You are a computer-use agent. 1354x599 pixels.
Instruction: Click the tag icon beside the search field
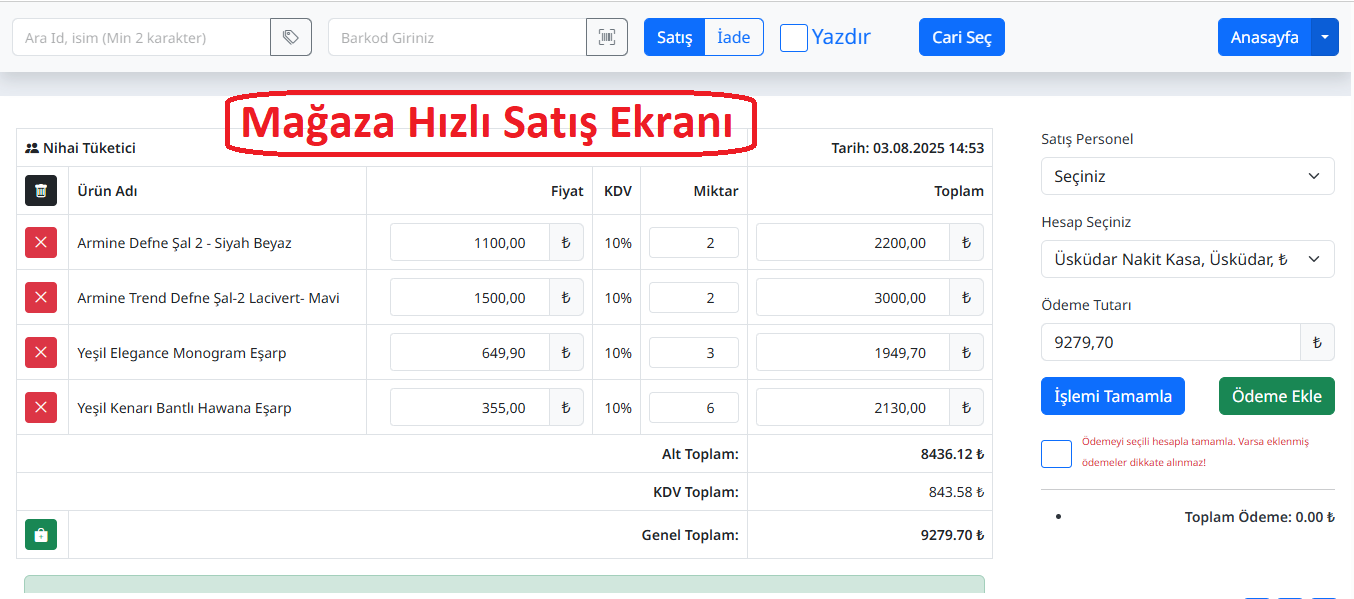click(290, 36)
